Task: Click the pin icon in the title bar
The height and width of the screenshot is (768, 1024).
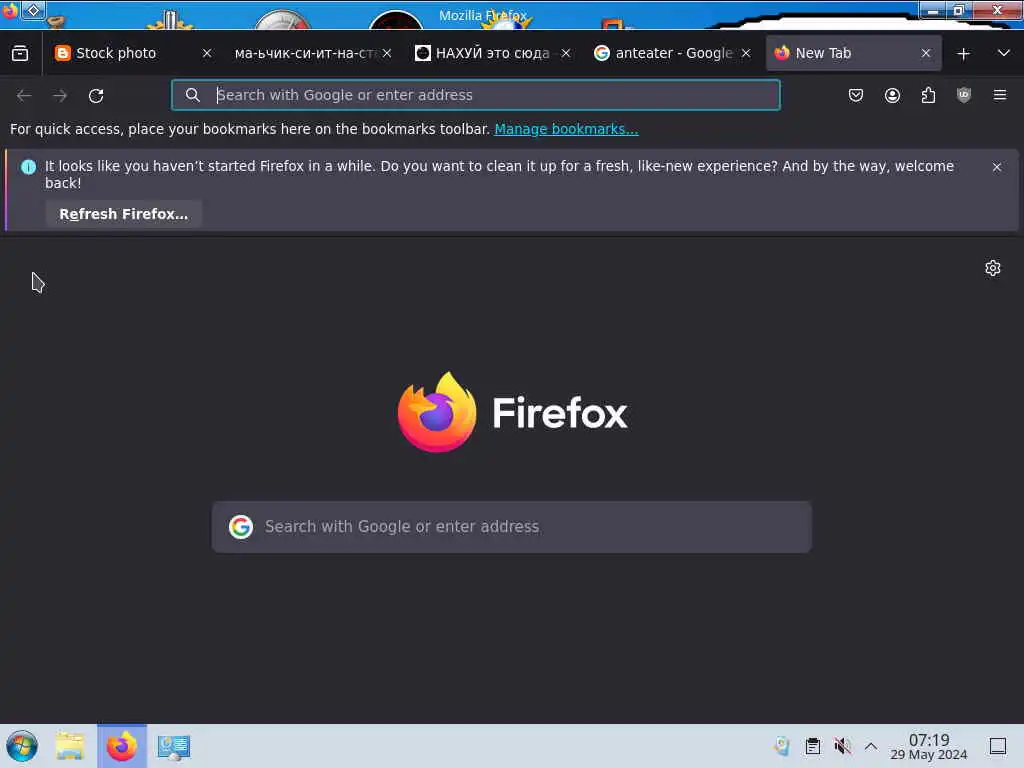Action: [x=34, y=10]
